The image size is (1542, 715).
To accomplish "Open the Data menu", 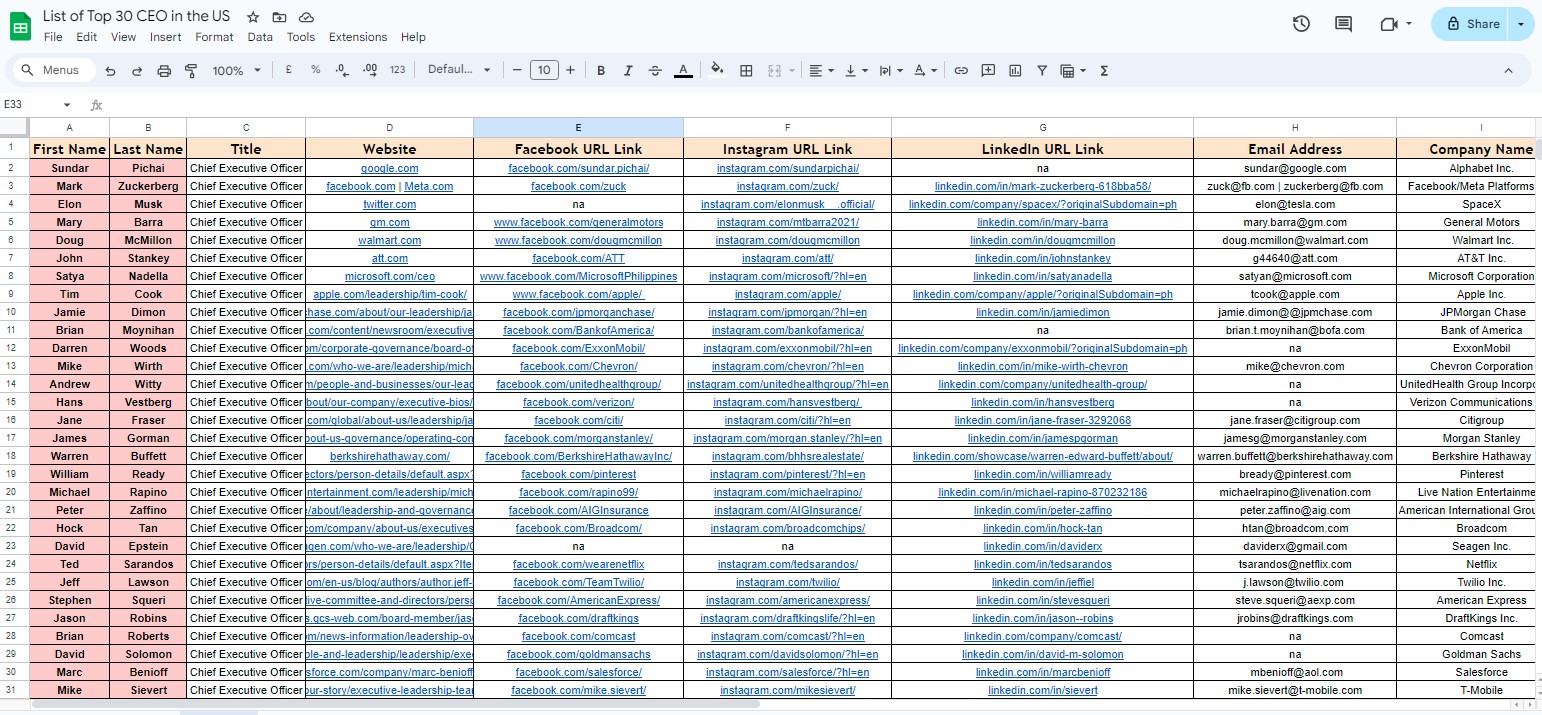I will [x=260, y=37].
